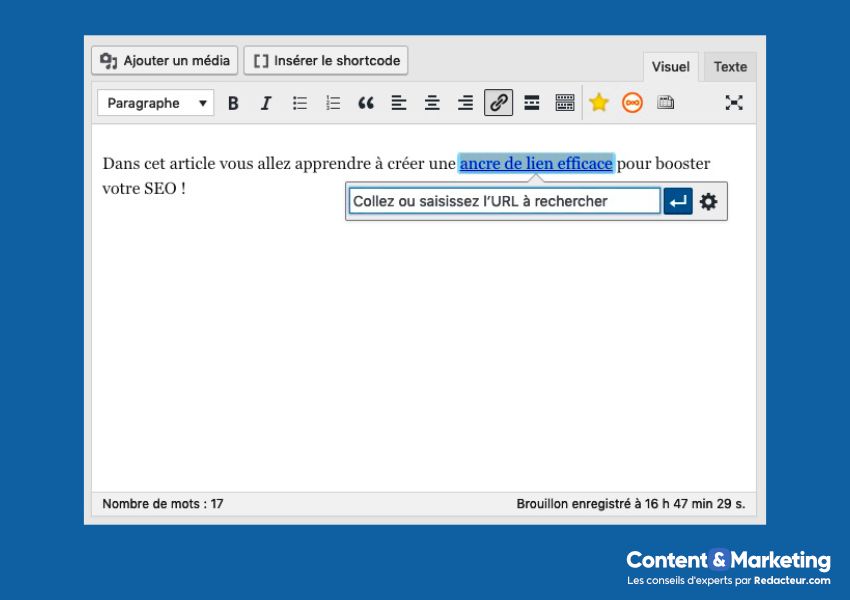Image resolution: width=850 pixels, height=600 pixels.
Task: Select the Visuel editor tab
Action: [x=670, y=67]
